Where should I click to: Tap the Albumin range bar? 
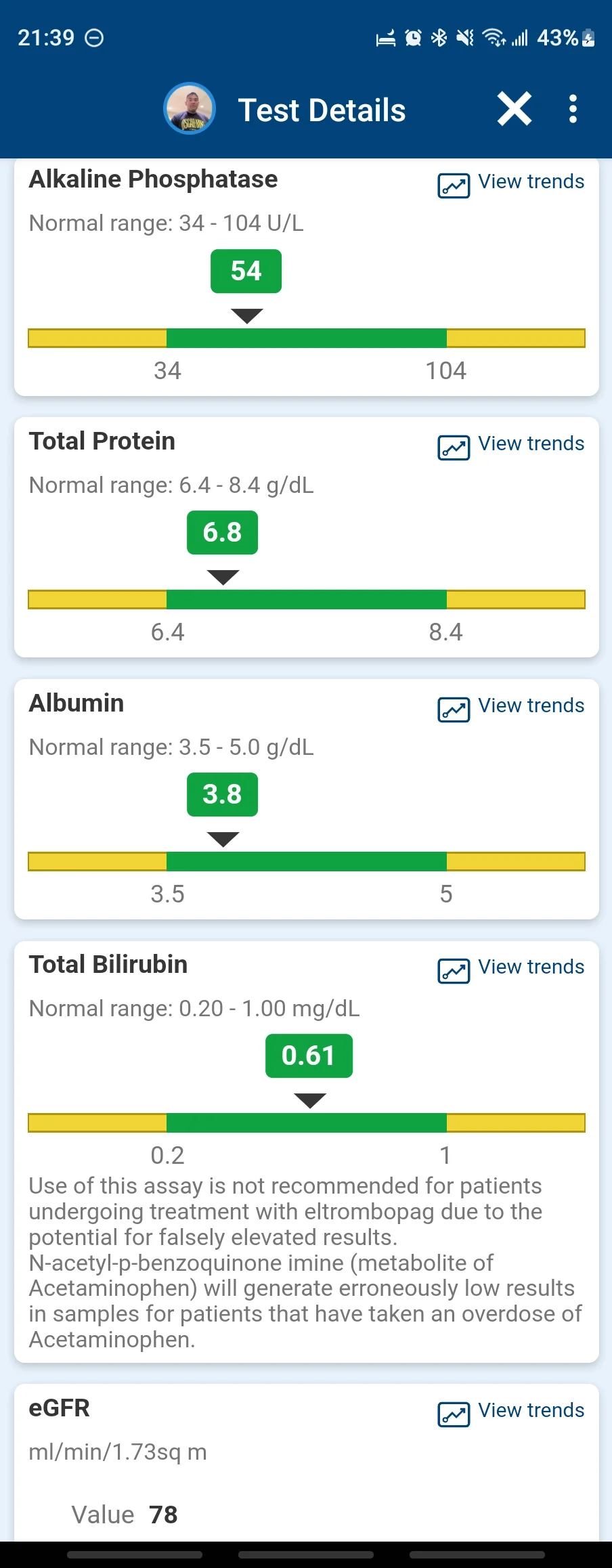pos(307,861)
